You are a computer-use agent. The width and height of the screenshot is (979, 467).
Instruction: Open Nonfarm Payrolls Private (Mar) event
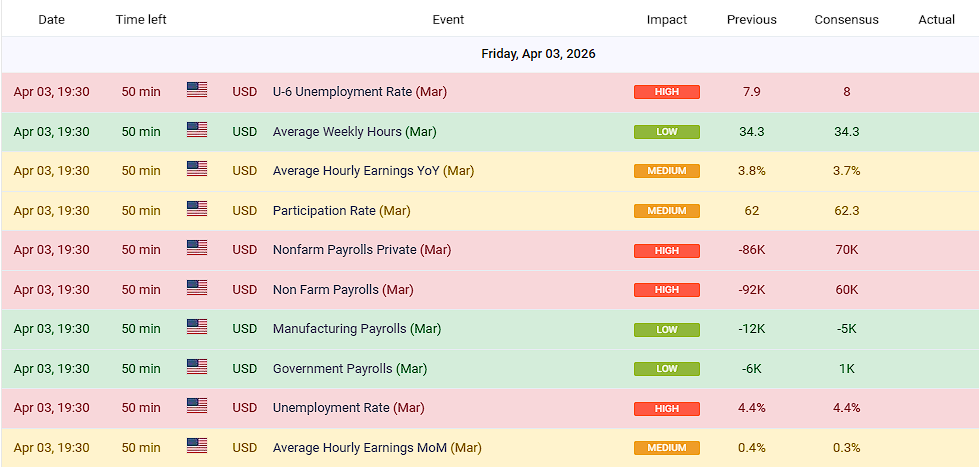pyautogui.click(x=362, y=250)
